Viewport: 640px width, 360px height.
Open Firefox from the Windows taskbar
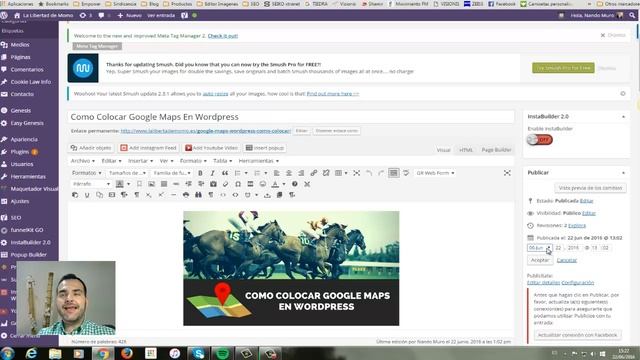(x=127, y=353)
